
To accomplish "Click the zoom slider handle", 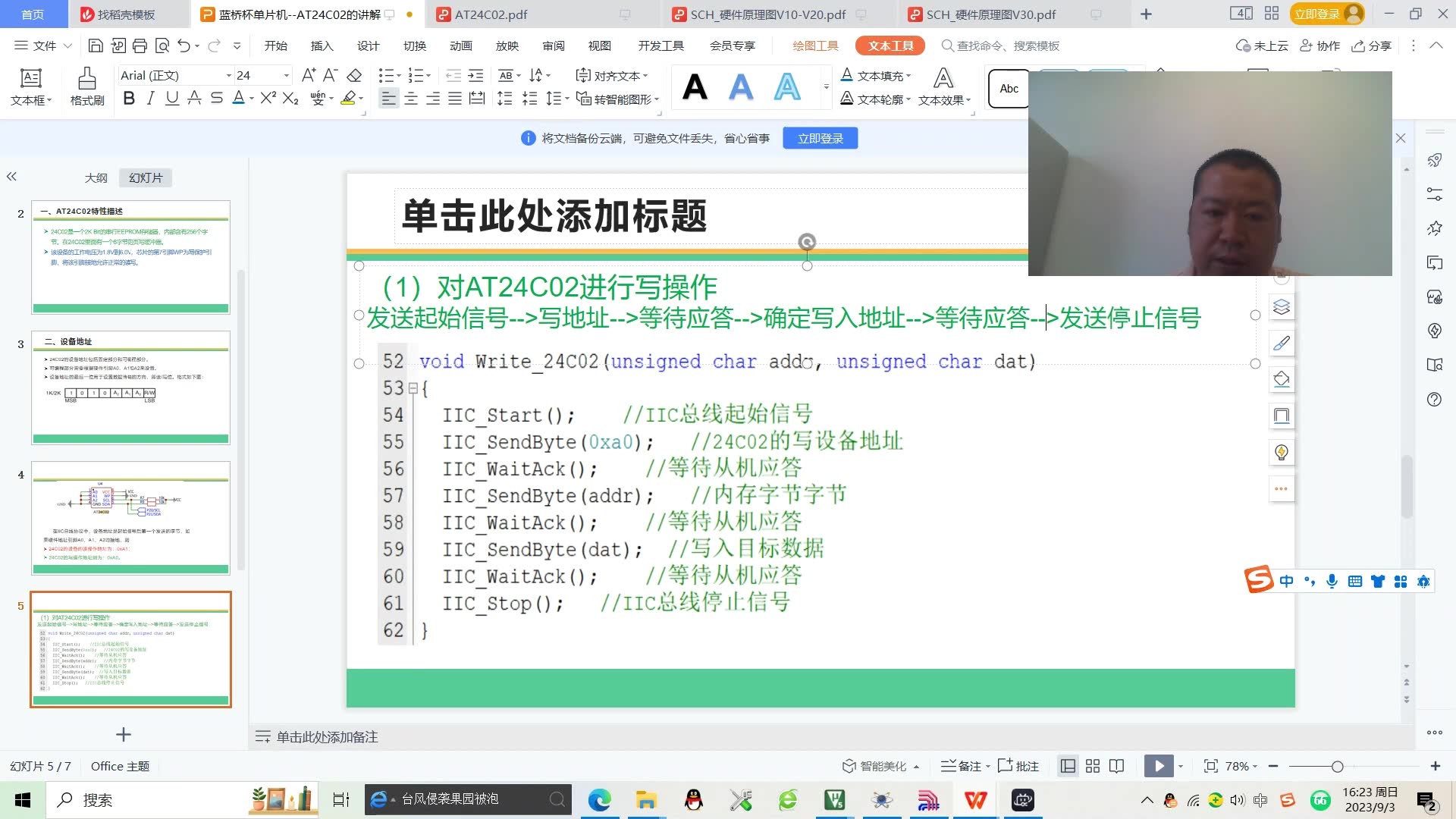I will point(1337,767).
